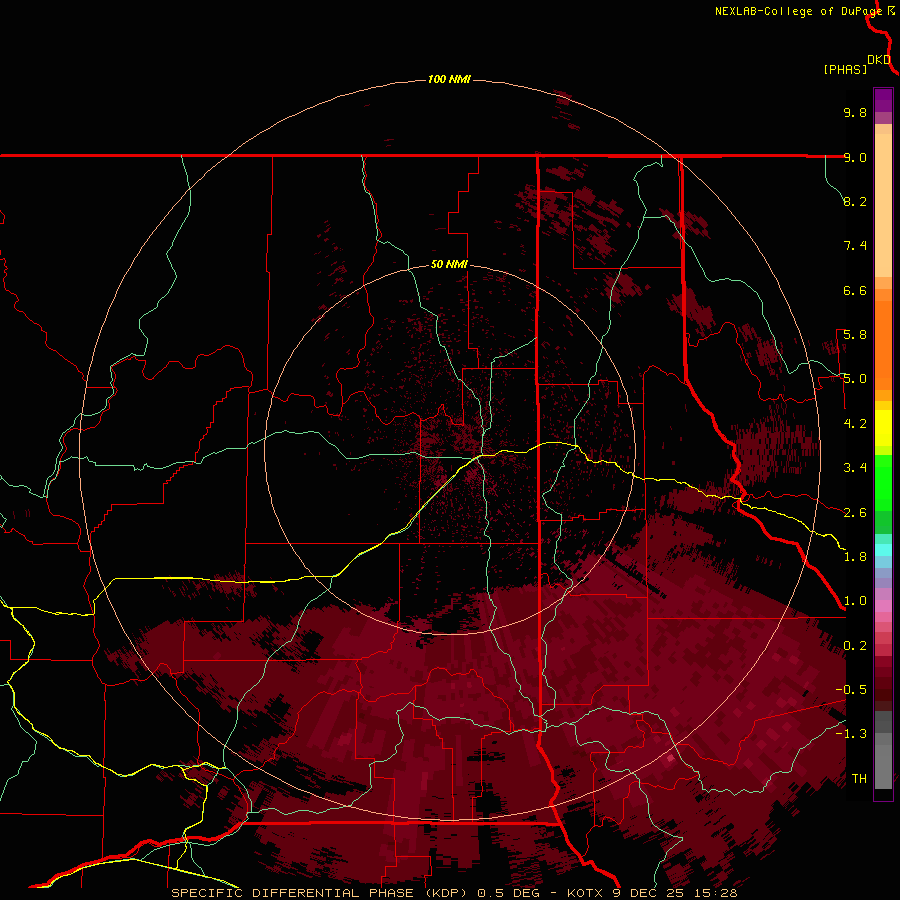The width and height of the screenshot is (900, 900).
Task: Click the purple top segment of color bar
Action: (883, 100)
